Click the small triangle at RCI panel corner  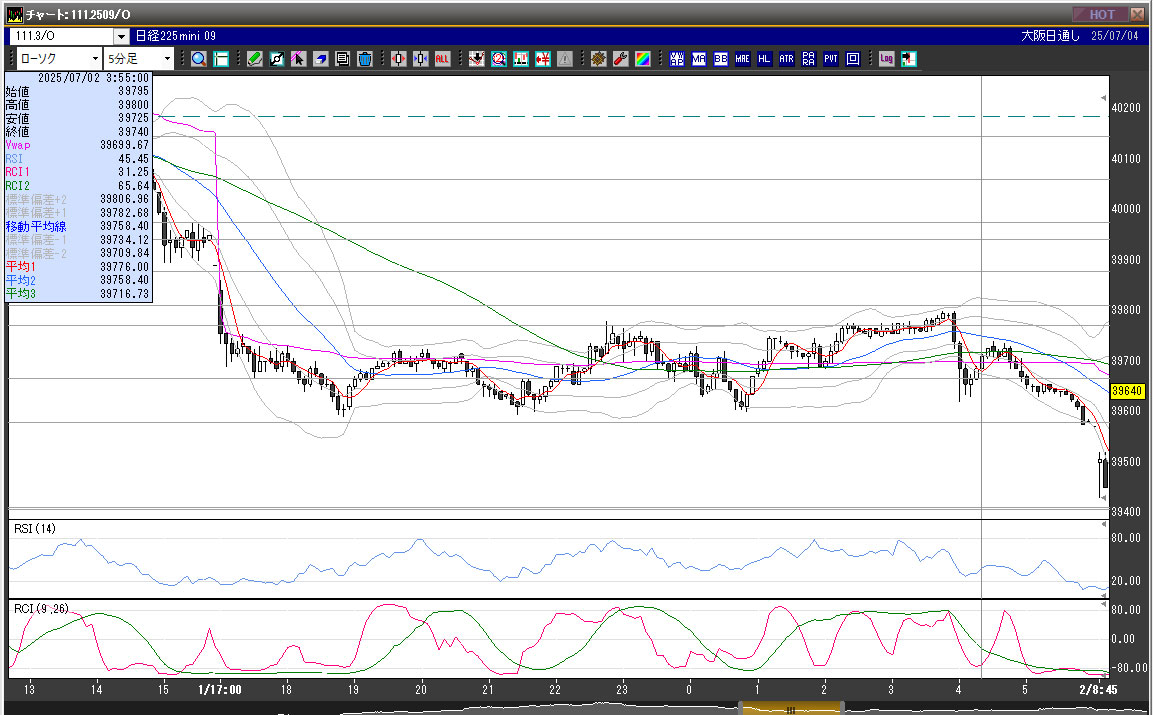pos(1103,604)
